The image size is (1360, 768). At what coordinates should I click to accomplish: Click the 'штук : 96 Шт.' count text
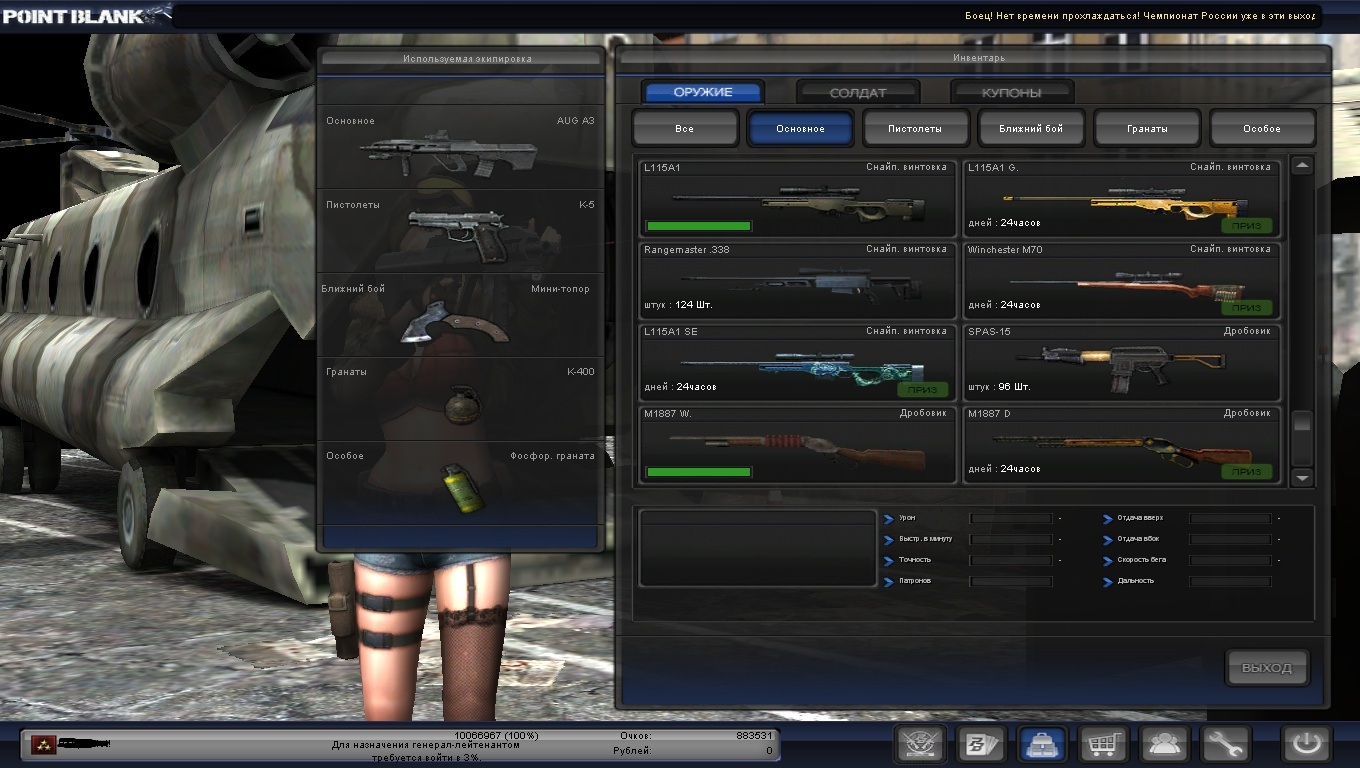(x=999, y=387)
